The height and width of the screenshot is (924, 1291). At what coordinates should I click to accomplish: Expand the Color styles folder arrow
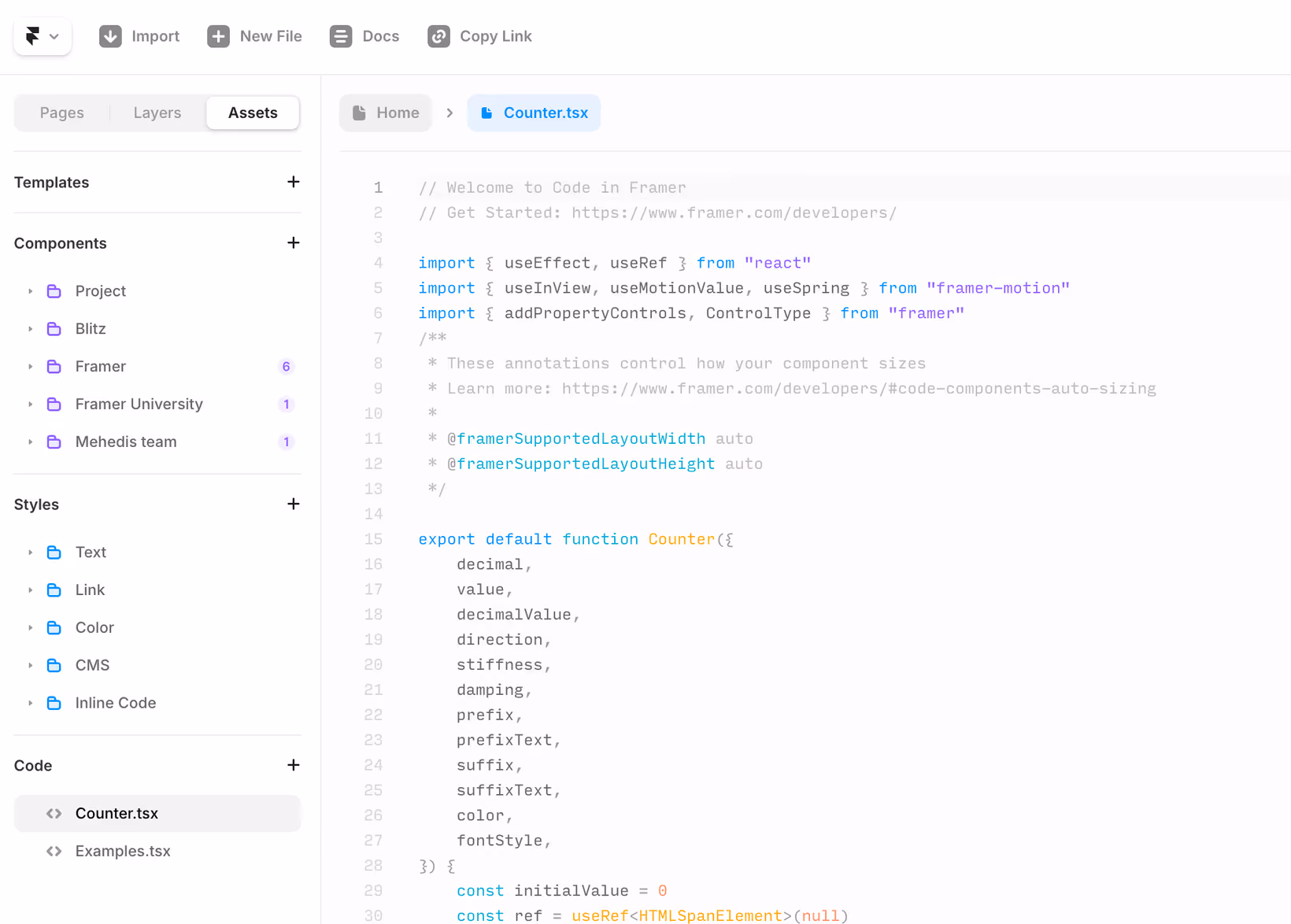coord(31,628)
